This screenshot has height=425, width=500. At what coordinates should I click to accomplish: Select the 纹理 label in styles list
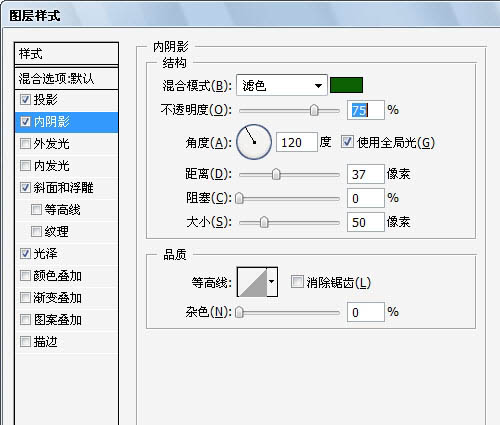point(56,231)
